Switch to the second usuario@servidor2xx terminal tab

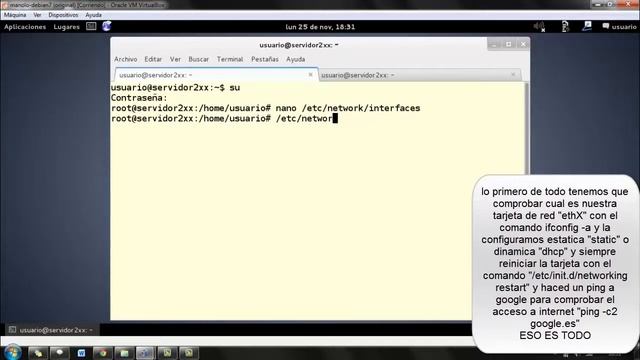point(420,75)
